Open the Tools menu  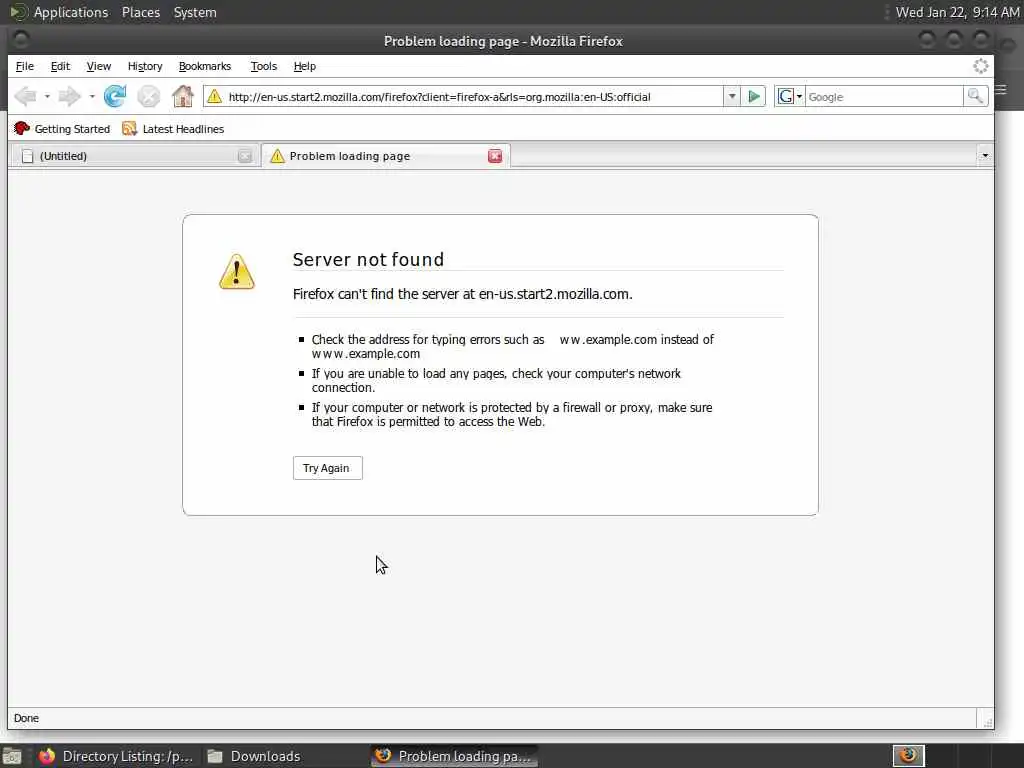(264, 66)
